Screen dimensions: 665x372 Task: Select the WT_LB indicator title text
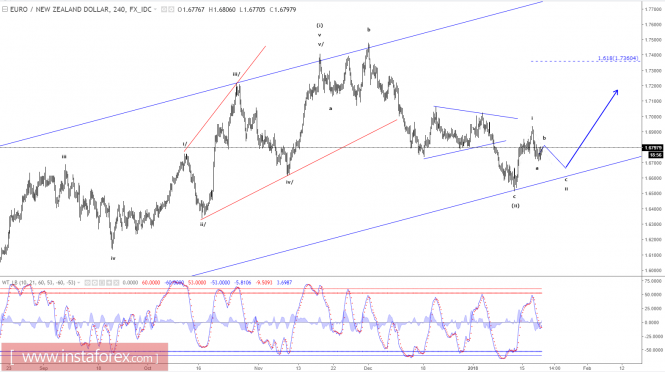point(39,282)
